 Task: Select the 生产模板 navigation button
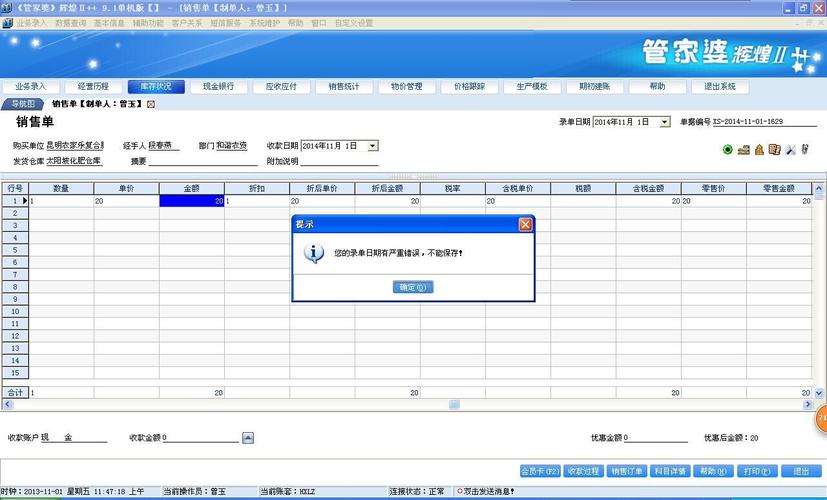[x=532, y=86]
